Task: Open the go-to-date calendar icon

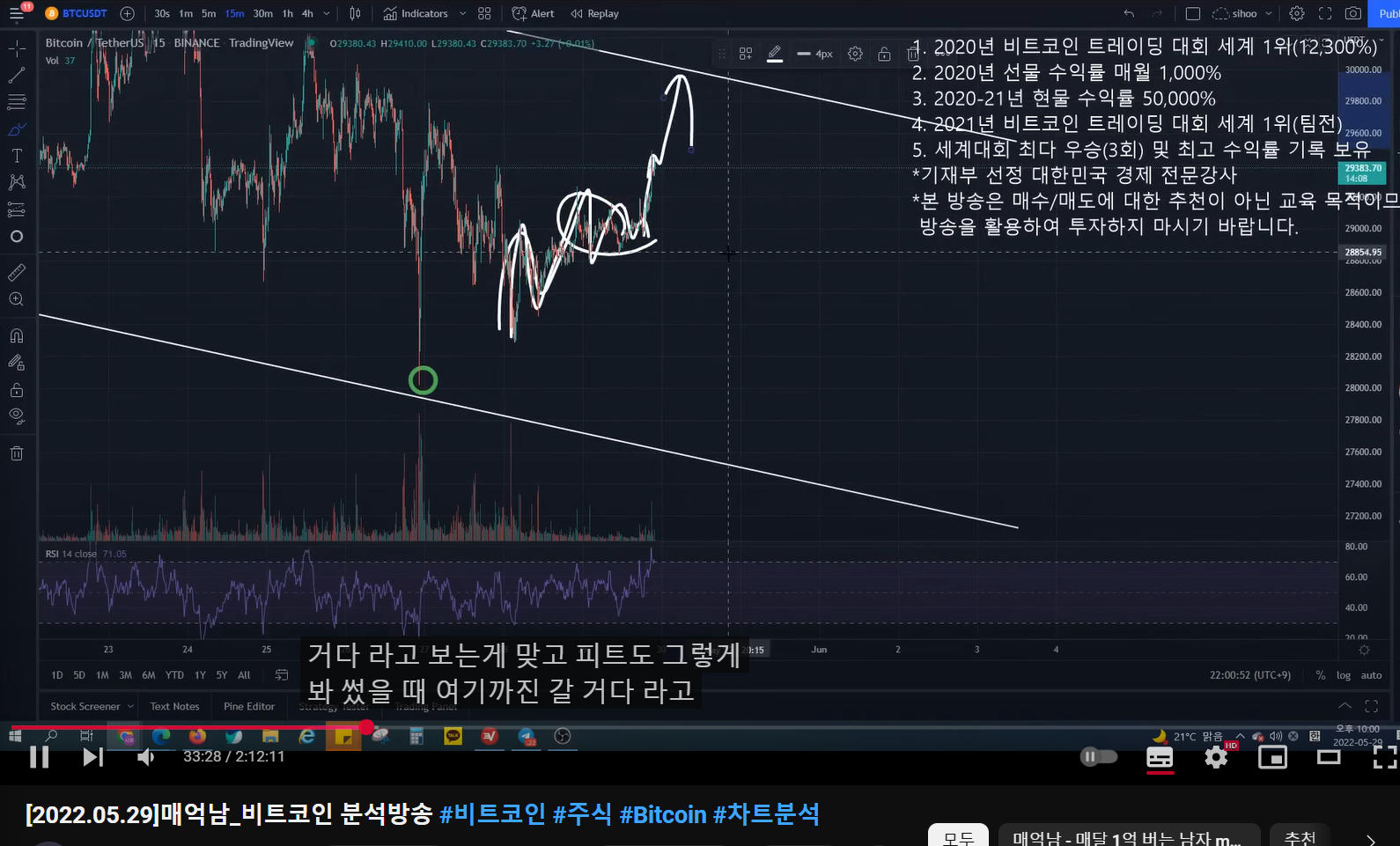Action: (282, 675)
